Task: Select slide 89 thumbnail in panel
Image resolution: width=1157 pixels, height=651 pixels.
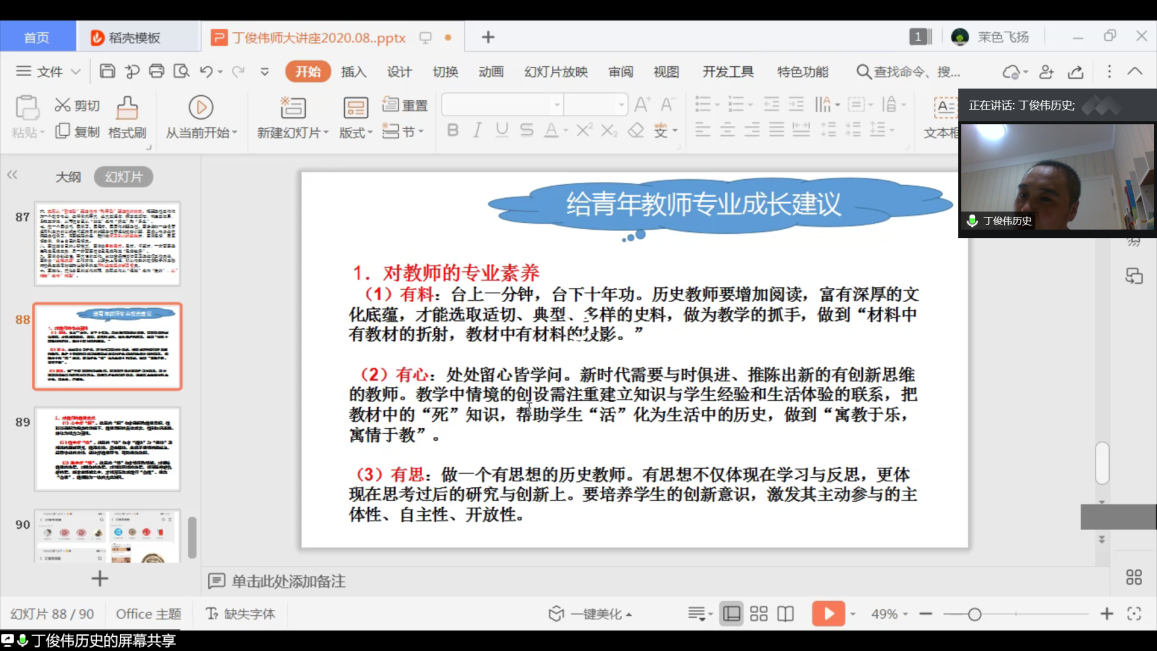Action: point(107,449)
